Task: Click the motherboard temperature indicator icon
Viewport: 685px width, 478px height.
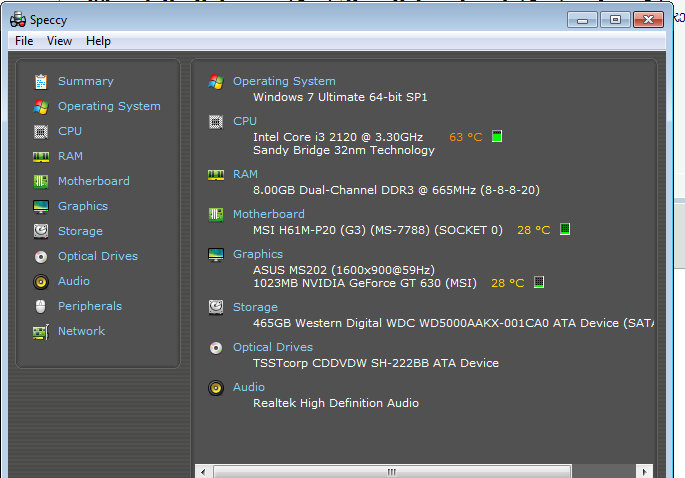Action: 565,229
